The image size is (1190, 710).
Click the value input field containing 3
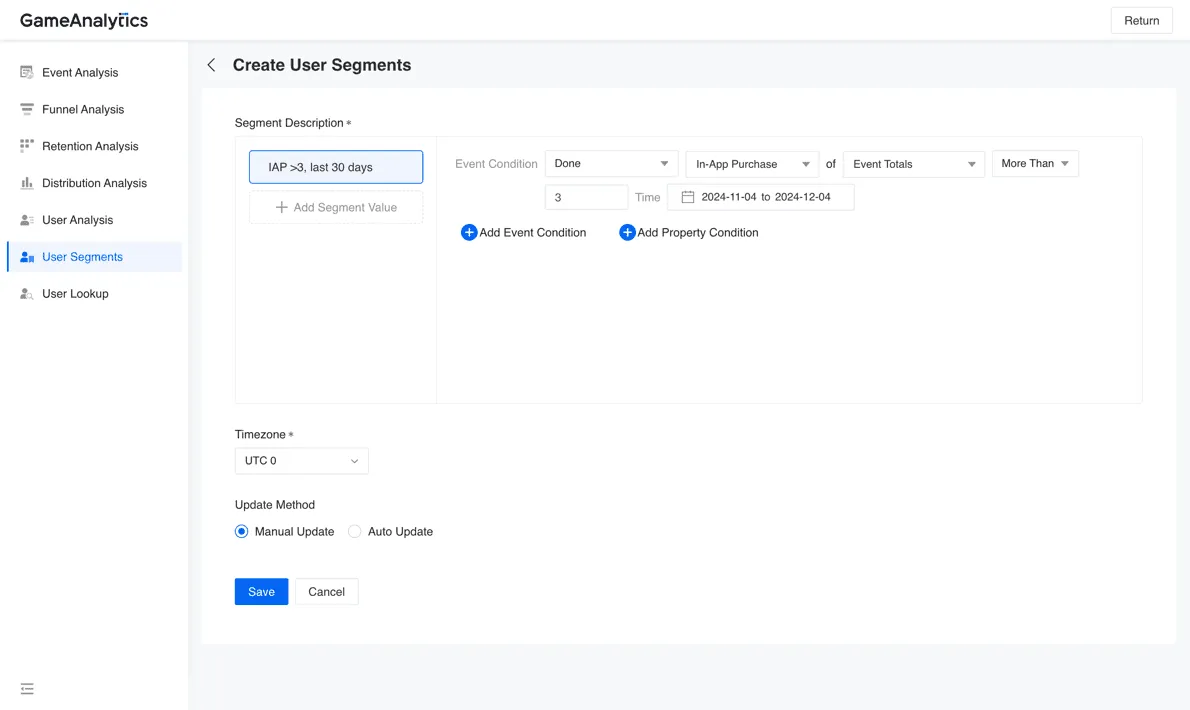[x=587, y=197]
